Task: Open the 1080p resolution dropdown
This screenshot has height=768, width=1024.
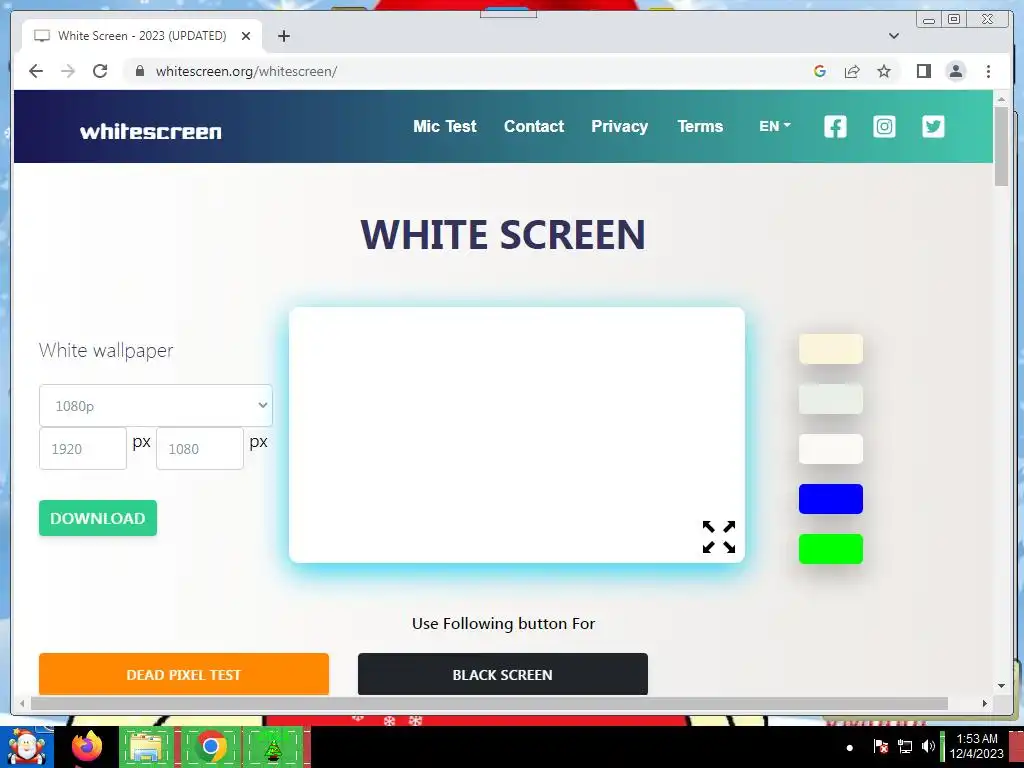Action: click(155, 406)
